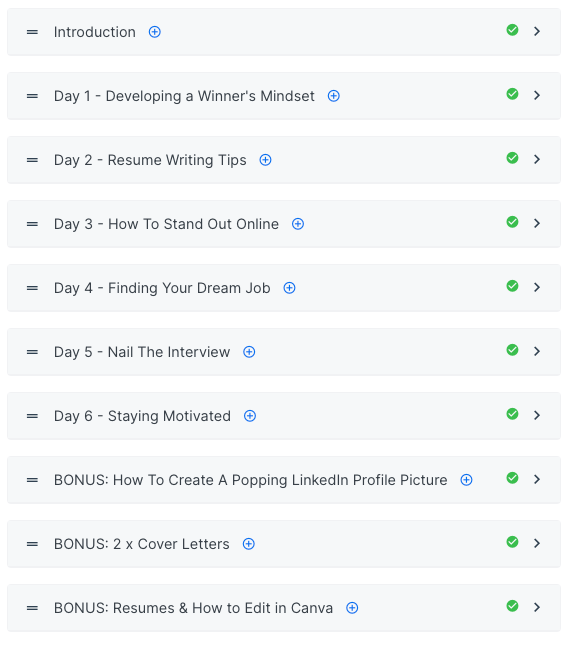Open the Day 3 How To Stand Out Online title
Screen dimensions: 576x652
[x=166, y=224]
